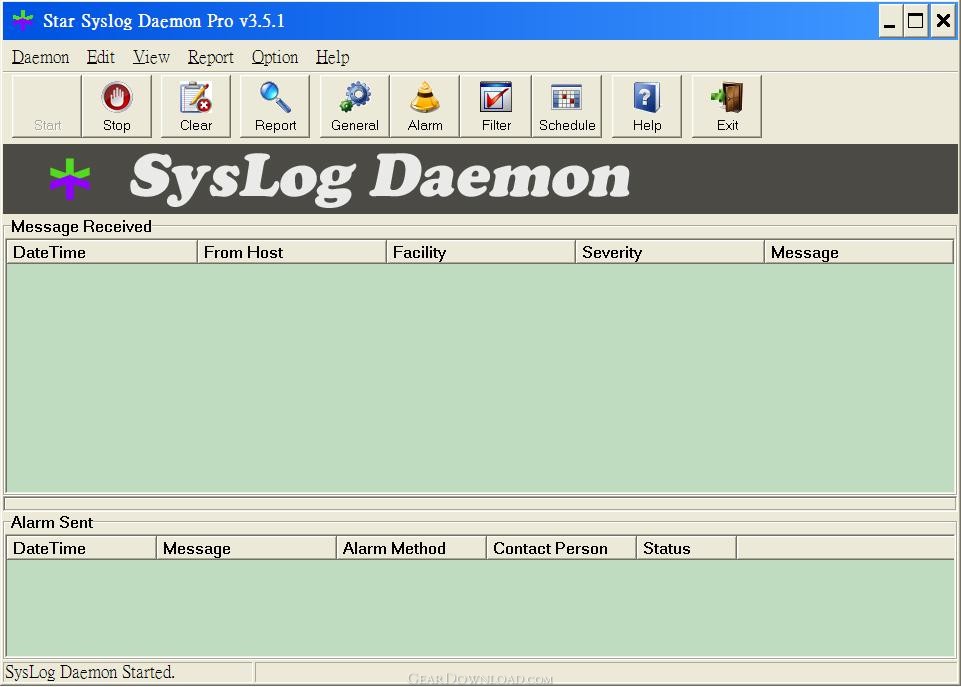Open the Help menu
The height and width of the screenshot is (687, 961).
(x=332, y=57)
